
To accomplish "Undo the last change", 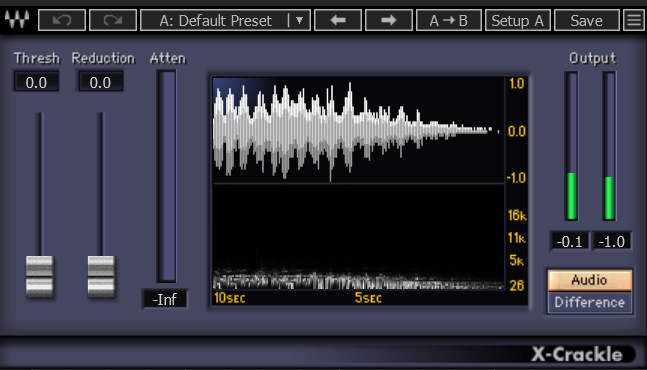I will pos(62,20).
